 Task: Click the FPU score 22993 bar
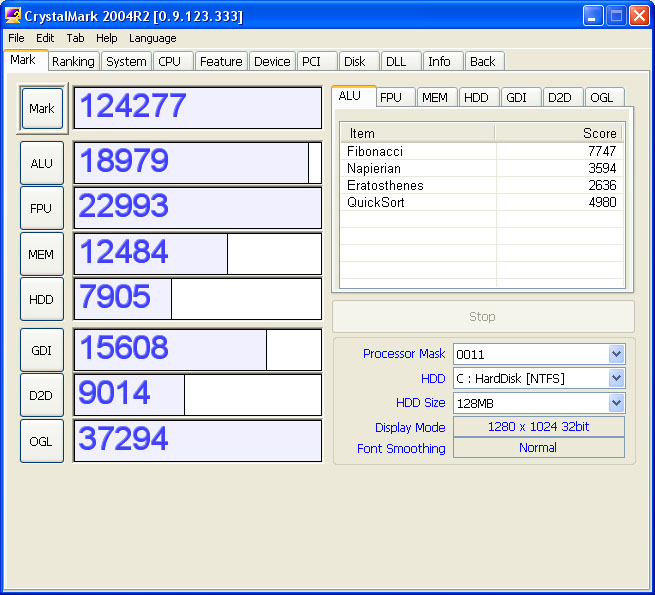tap(198, 208)
